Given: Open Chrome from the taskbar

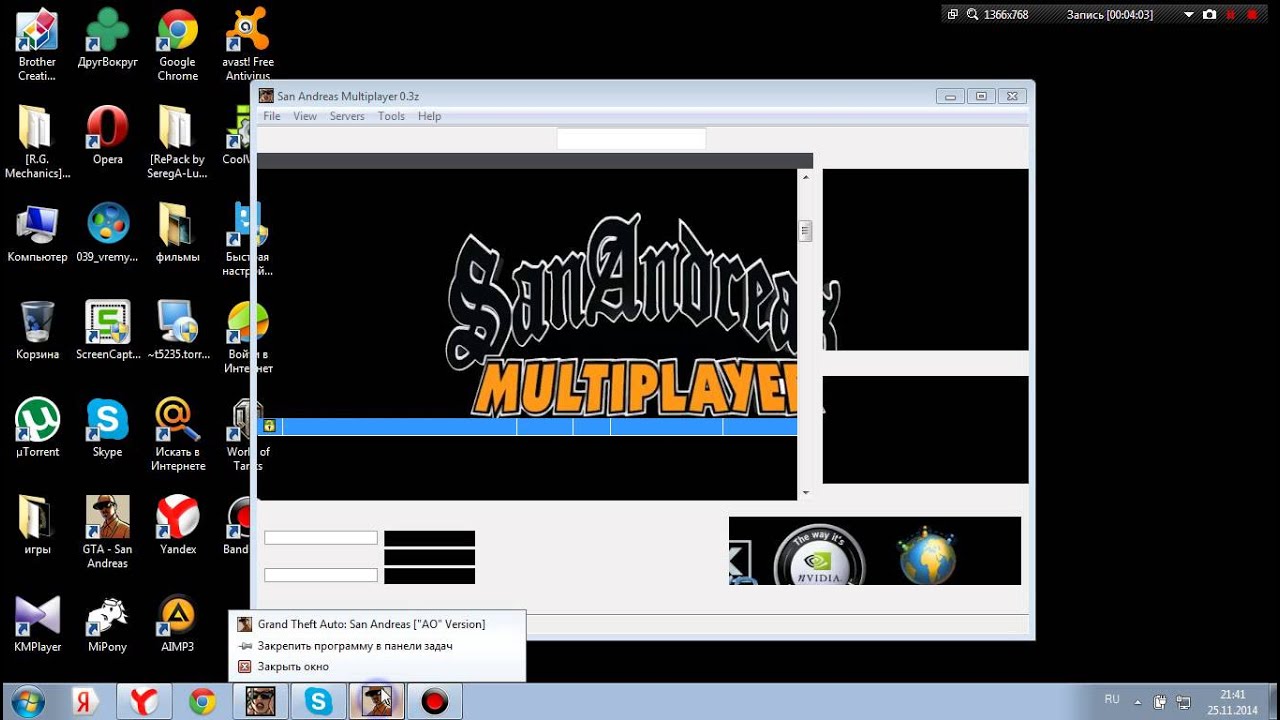Looking at the screenshot, I should tap(203, 702).
